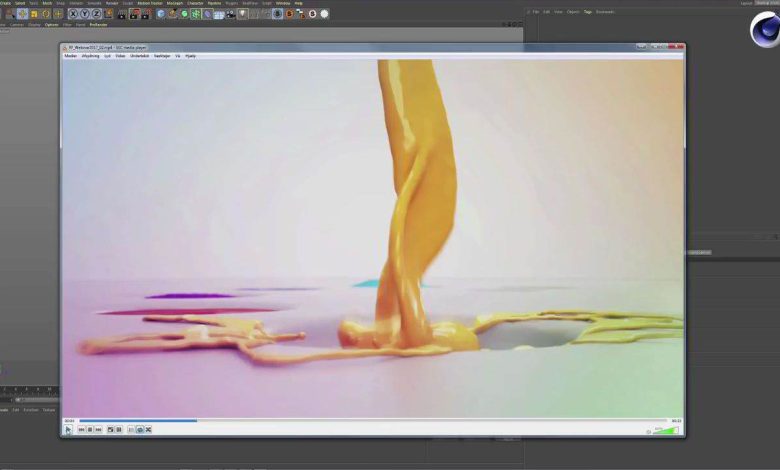Open the Motion Tracker menu
780x470 pixels.
pos(150,3)
